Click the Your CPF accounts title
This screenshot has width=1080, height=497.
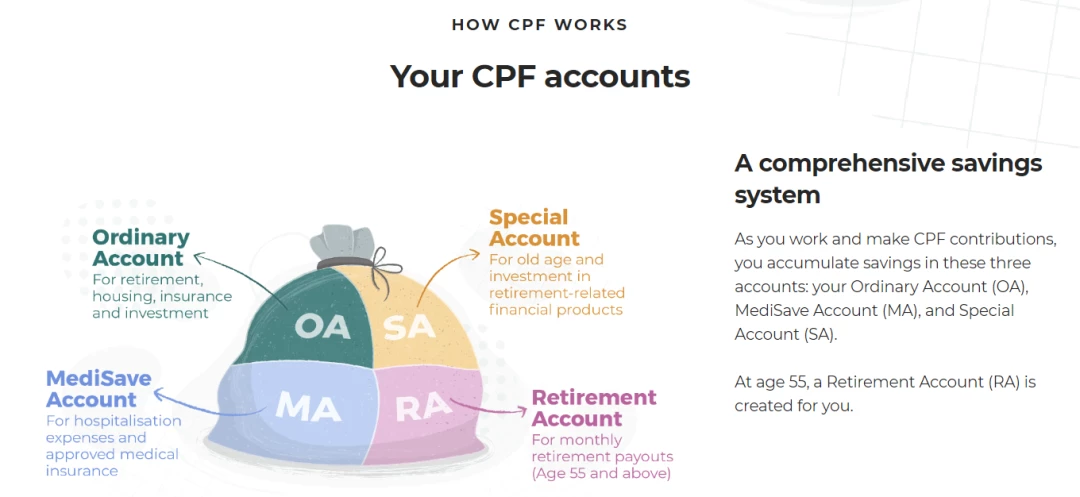pyautogui.click(x=540, y=76)
